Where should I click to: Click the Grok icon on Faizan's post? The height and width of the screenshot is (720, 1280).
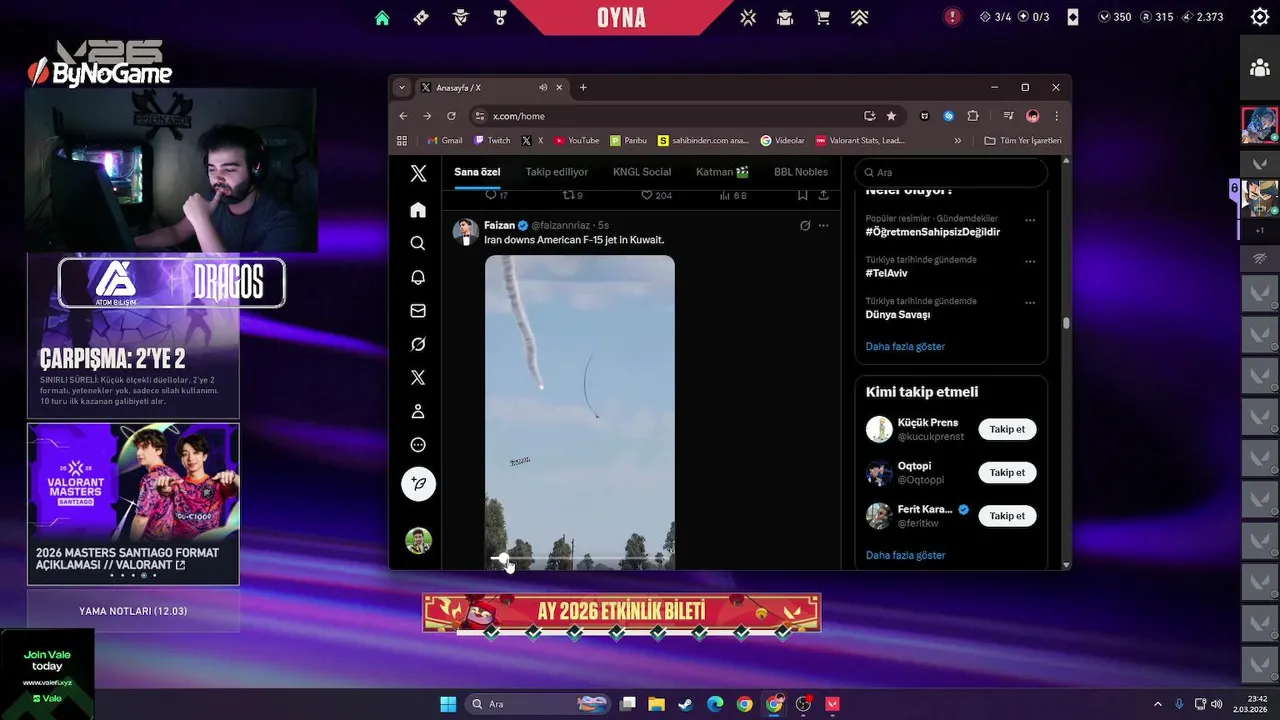(805, 226)
